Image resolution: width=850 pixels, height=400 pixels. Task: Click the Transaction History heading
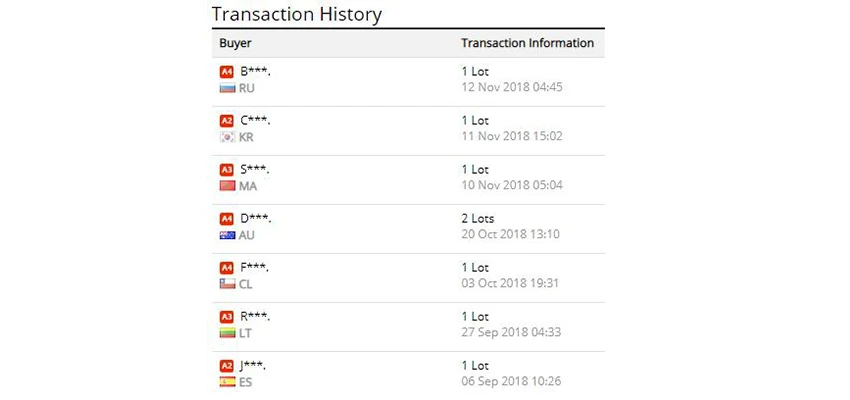pos(297,14)
